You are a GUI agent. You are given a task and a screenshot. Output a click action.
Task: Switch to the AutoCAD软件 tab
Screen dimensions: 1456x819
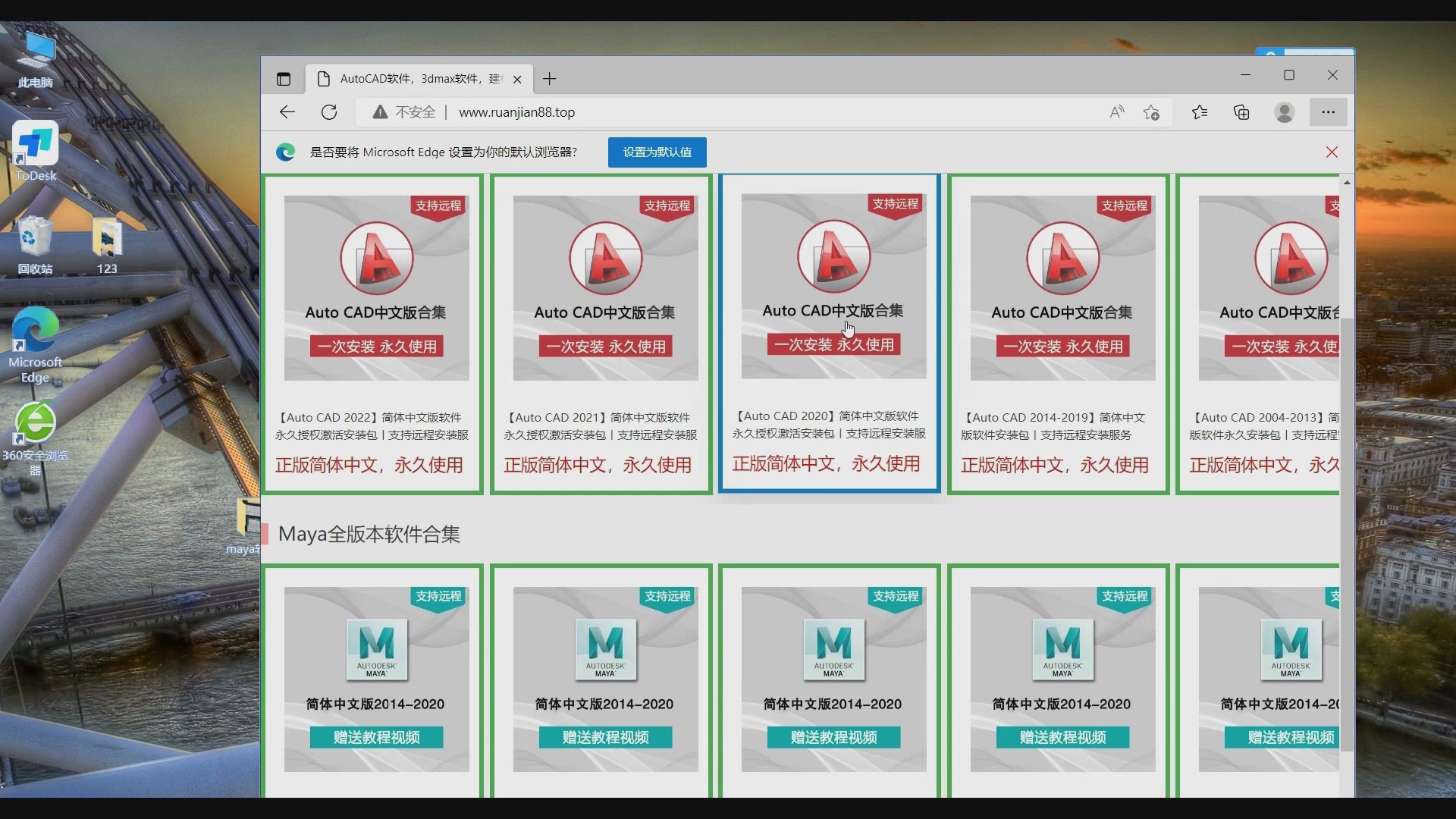(x=409, y=78)
